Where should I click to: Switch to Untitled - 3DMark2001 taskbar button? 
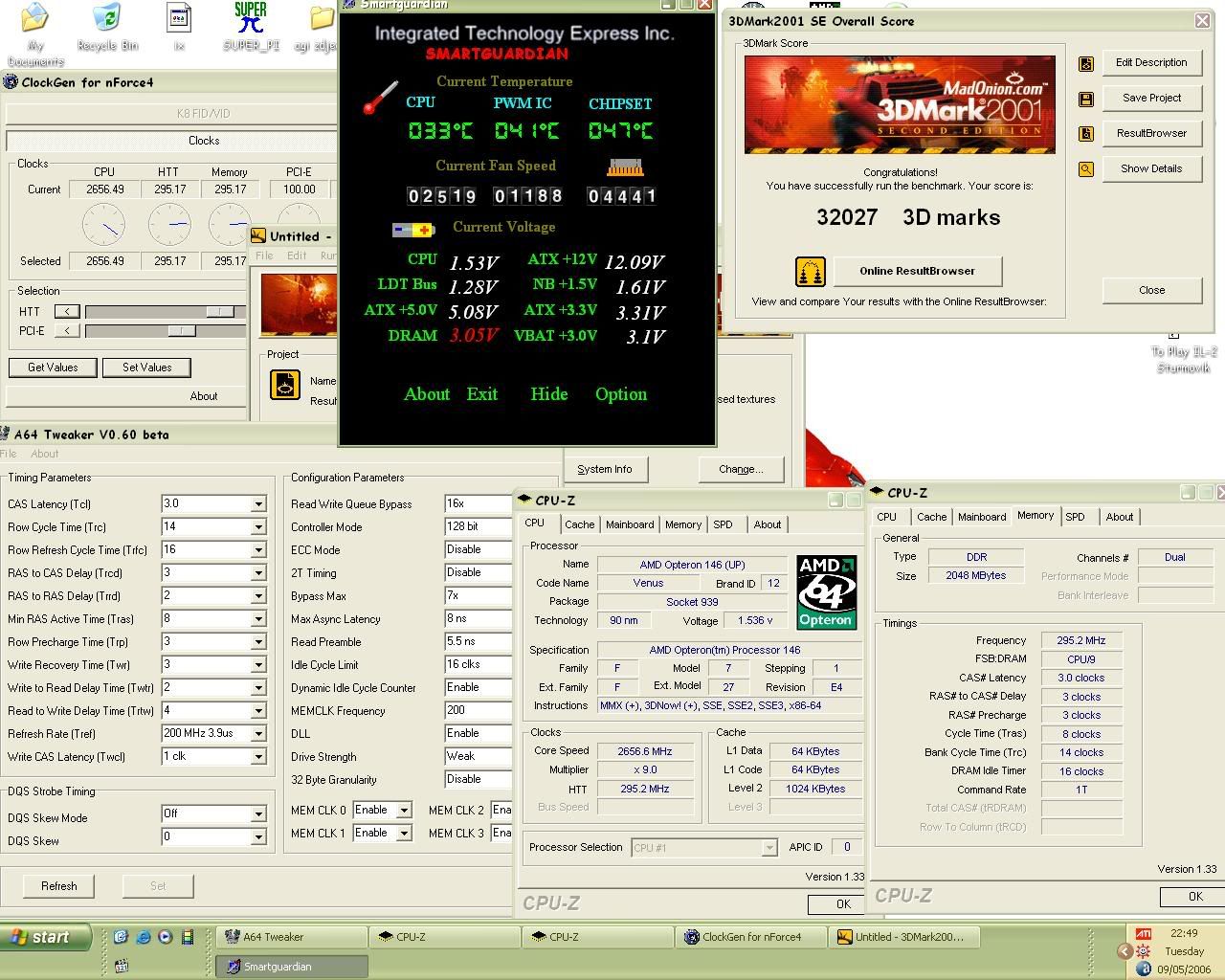(x=903, y=937)
